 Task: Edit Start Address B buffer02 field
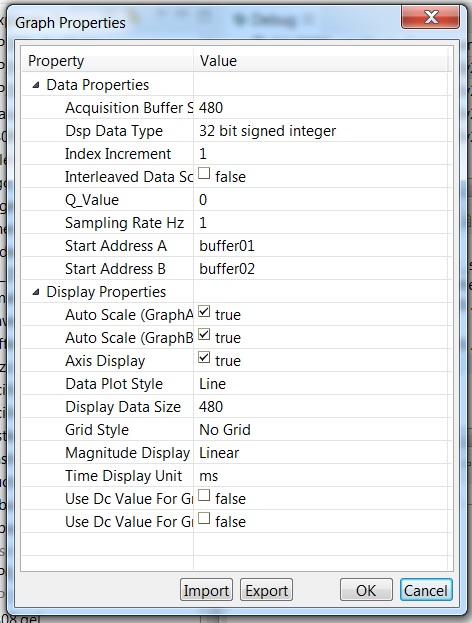(322, 269)
